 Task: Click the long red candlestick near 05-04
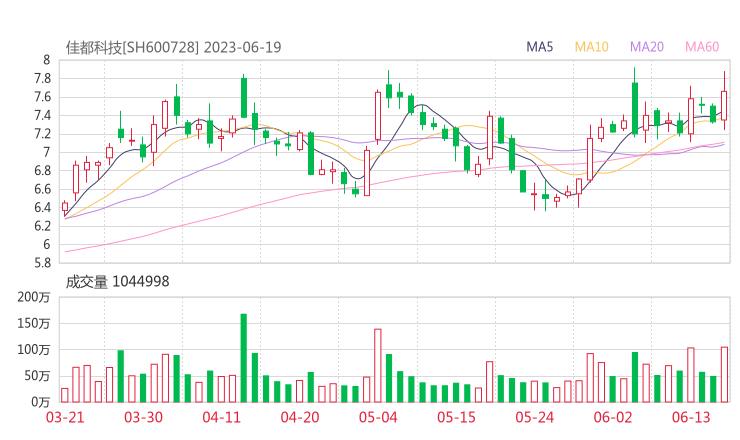(x=378, y=117)
